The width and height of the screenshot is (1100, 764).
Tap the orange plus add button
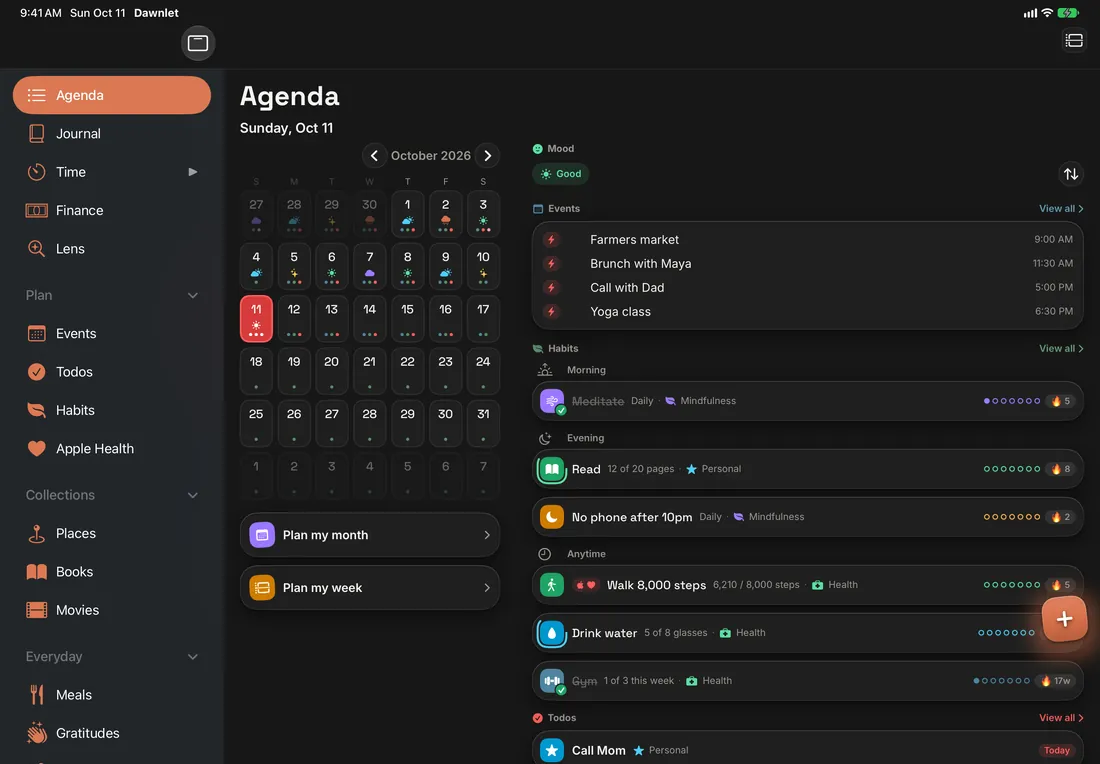point(1064,619)
